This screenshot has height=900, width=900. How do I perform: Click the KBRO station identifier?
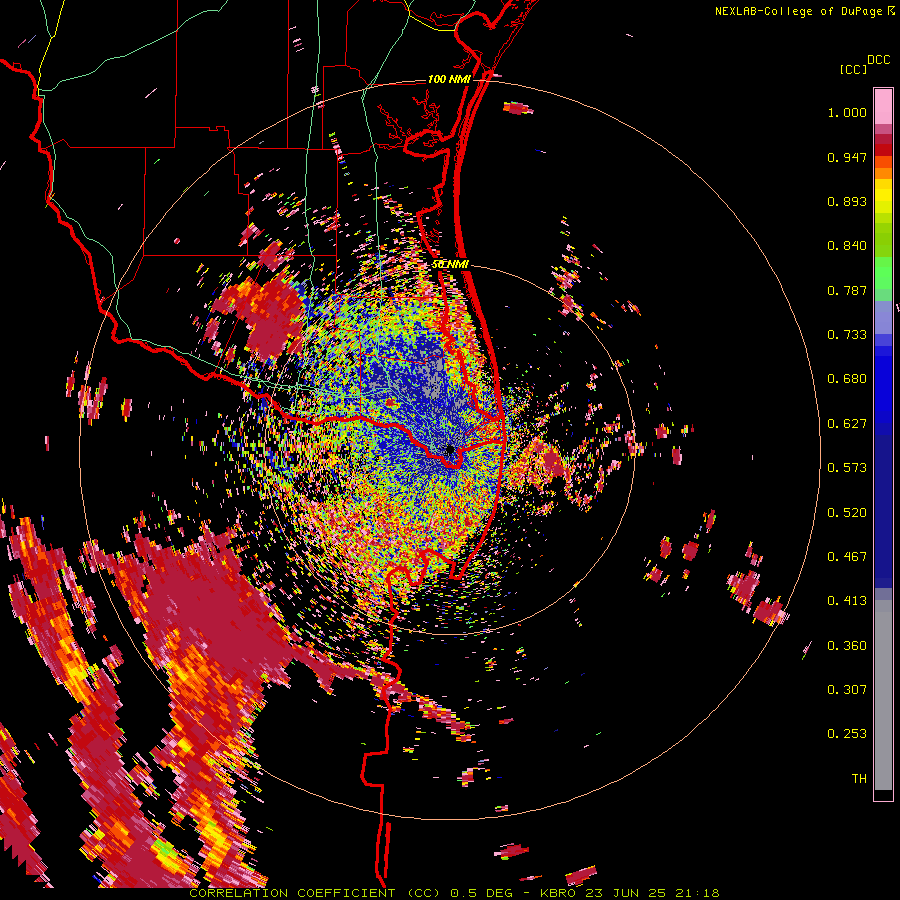pyautogui.click(x=560, y=893)
